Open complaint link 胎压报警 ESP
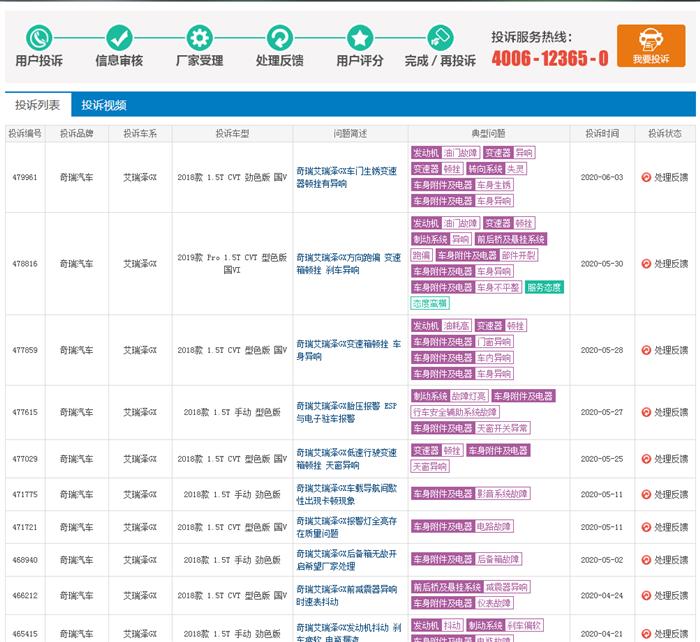The height and width of the screenshot is (642, 700). click(x=346, y=412)
